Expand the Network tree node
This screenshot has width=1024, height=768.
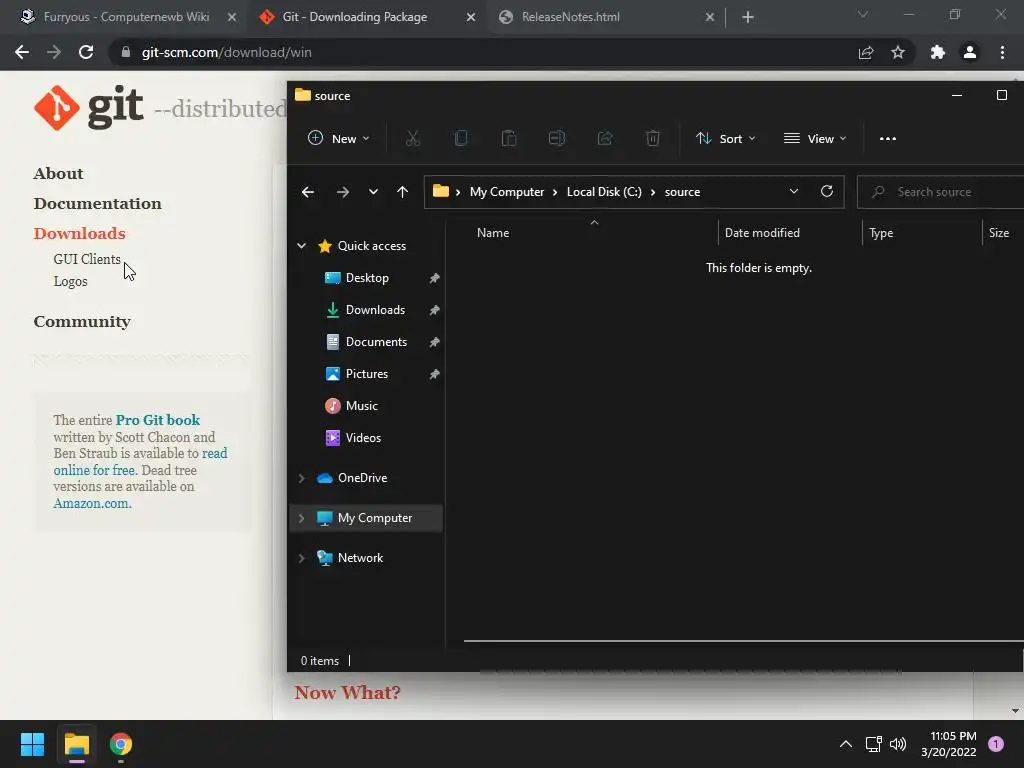point(301,558)
